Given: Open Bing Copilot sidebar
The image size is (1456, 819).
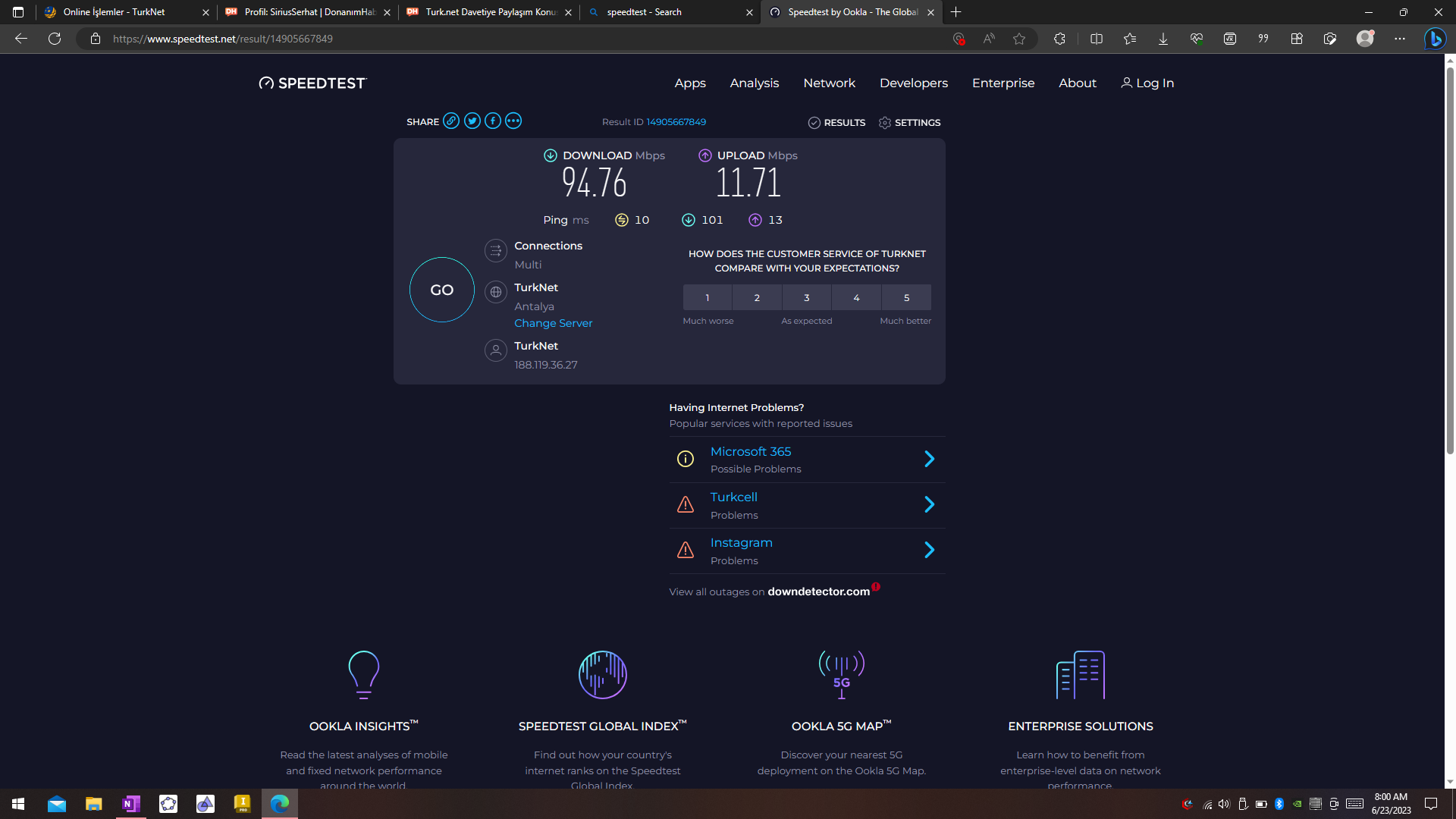Looking at the screenshot, I should tap(1435, 39).
